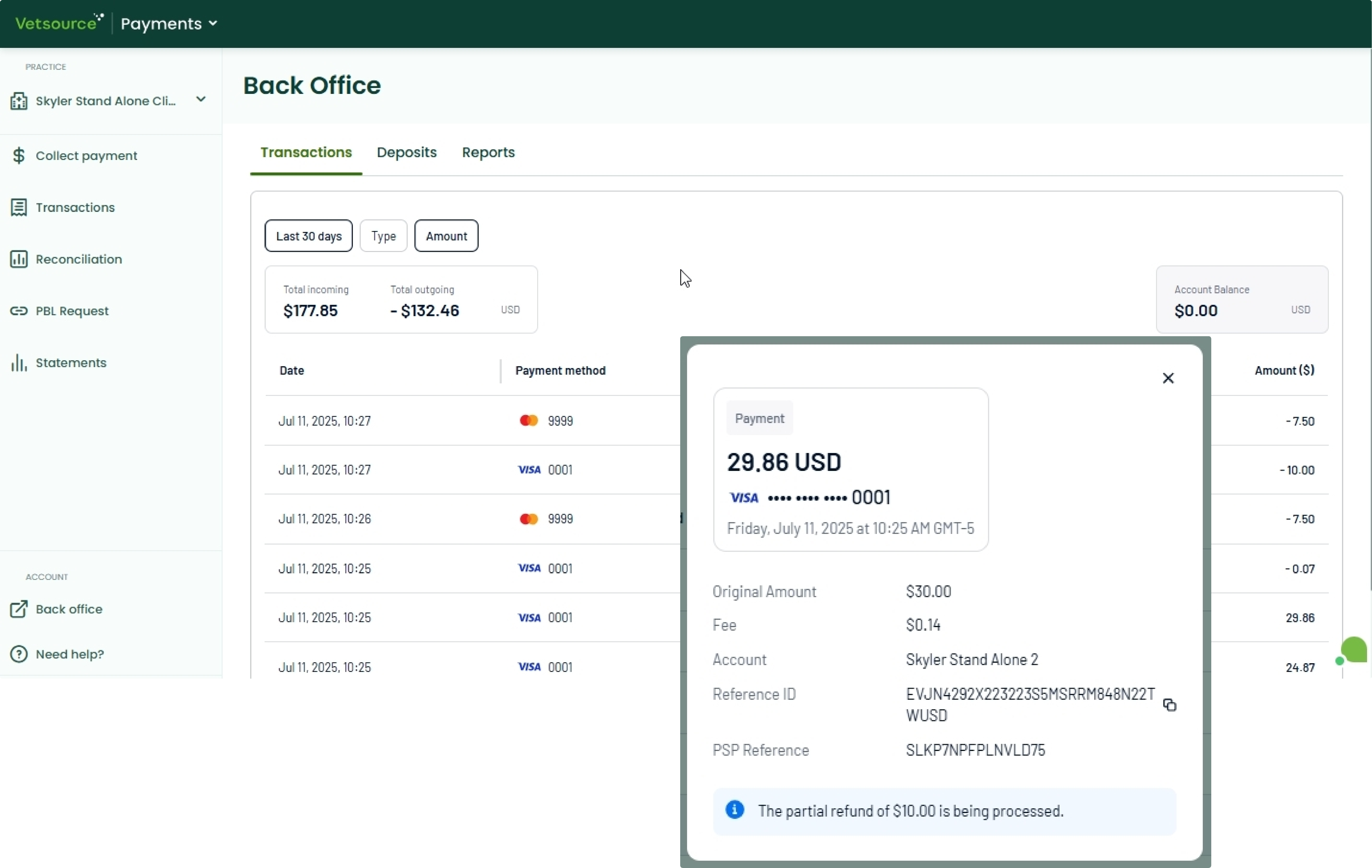This screenshot has width=1372, height=868.
Task: Click the Total outgoing -$132.46 value
Action: [x=424, y=311]
